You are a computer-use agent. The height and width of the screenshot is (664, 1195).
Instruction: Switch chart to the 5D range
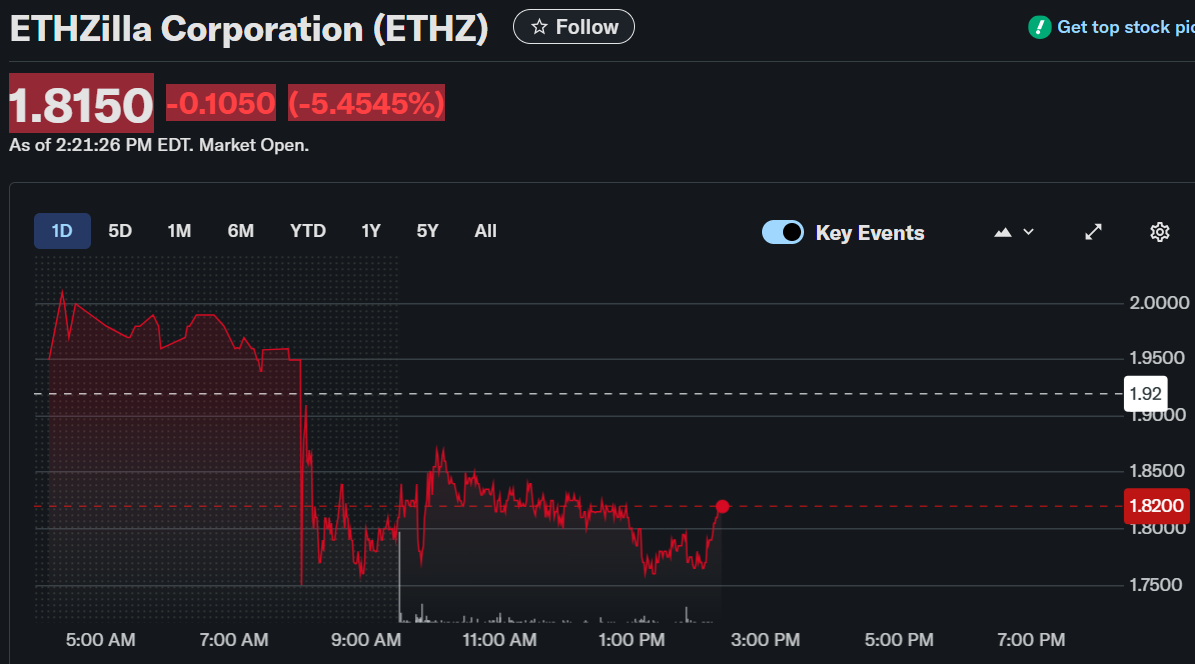[120, 231]
